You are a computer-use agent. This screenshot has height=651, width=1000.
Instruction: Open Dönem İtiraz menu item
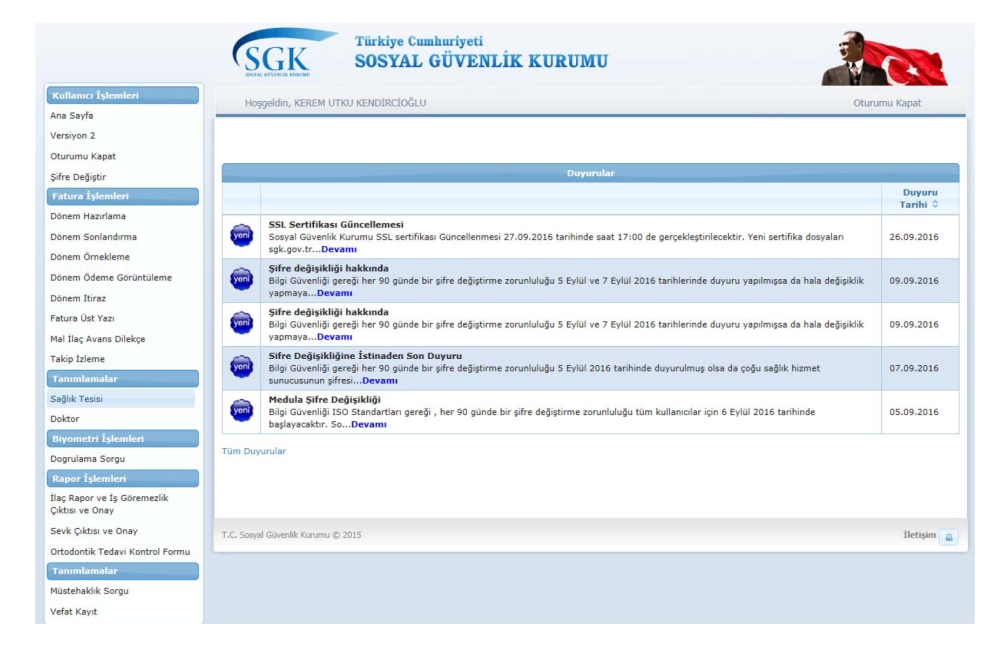(x=78, y=298)
